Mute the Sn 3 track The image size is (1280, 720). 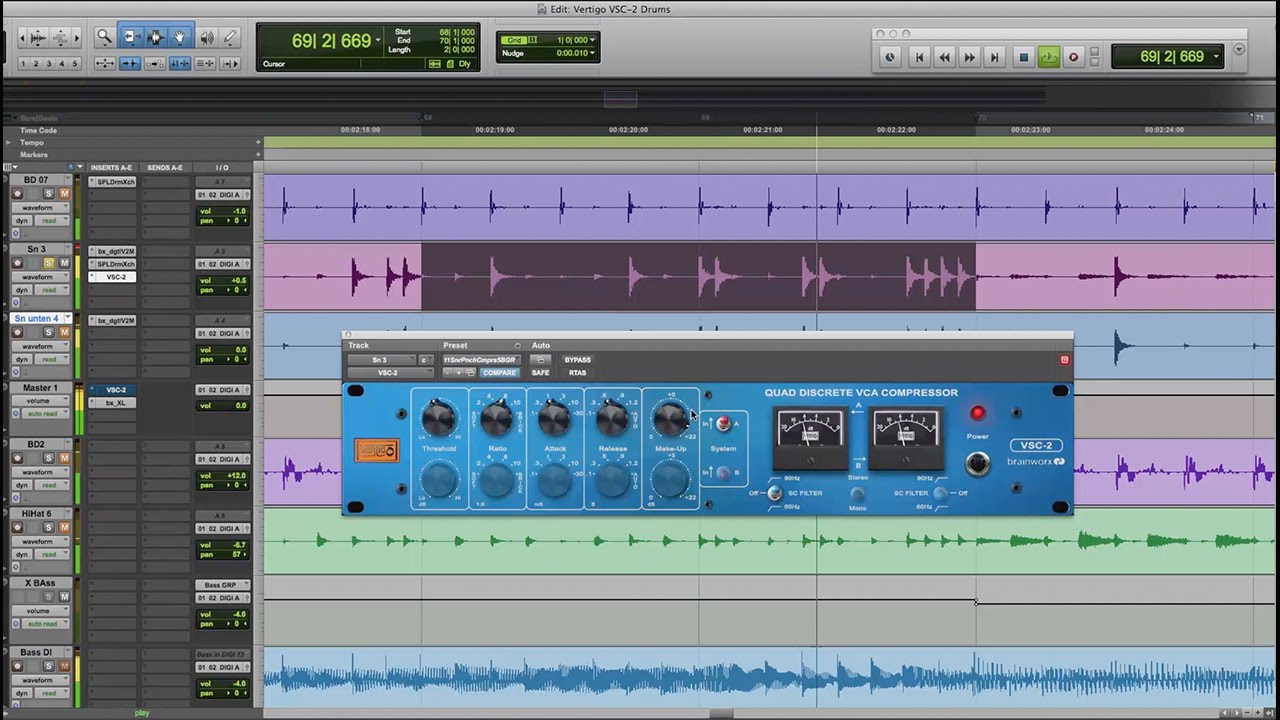(x=64, y=263)
